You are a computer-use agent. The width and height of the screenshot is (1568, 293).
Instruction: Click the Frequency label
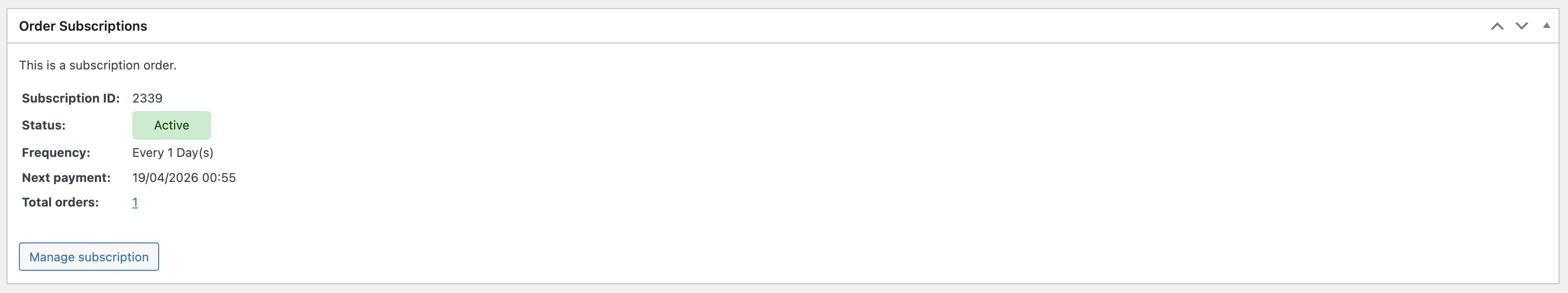(x=56, y=152)
